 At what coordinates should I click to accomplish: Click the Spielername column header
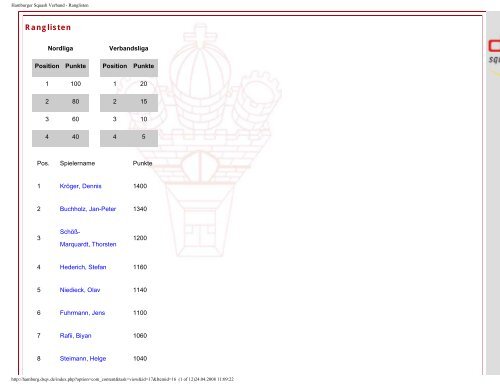pyautogui.click(x=77, y=163)
